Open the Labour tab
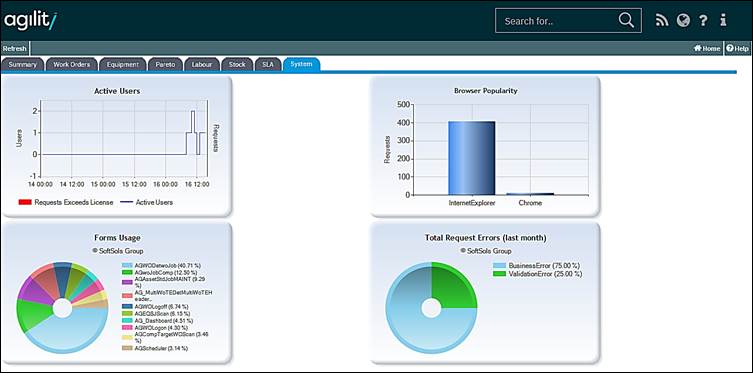The image size is (753, 373). pyautogui.click(x=202, y=64)
